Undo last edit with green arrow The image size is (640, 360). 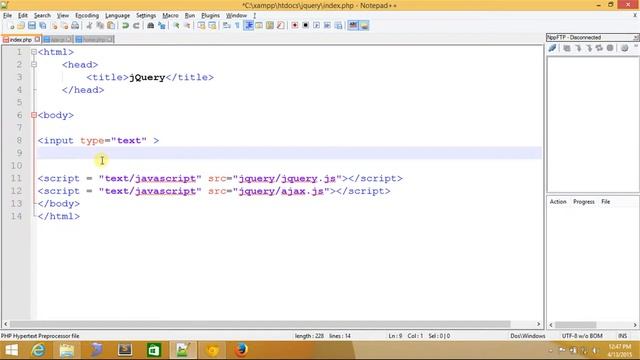click(x=125, y=26)
